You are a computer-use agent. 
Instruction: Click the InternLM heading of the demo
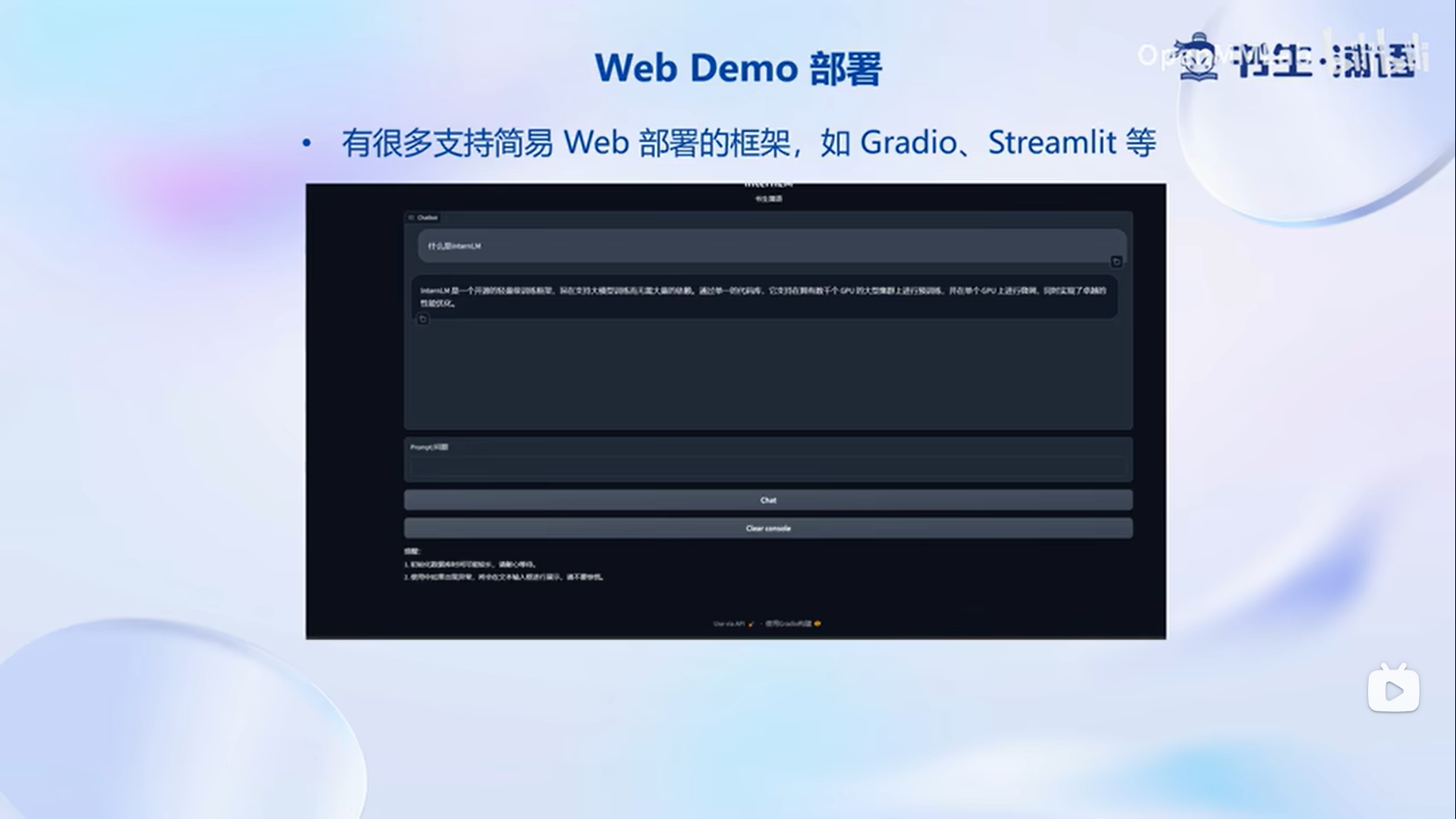coord(768,184)
